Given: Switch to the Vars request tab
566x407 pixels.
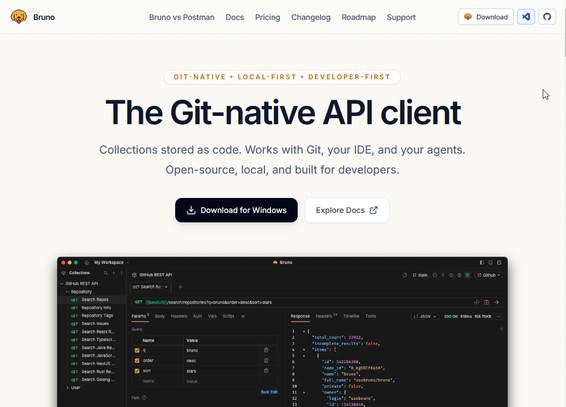Looking at the screenshot, I should (x=212, y=316).
